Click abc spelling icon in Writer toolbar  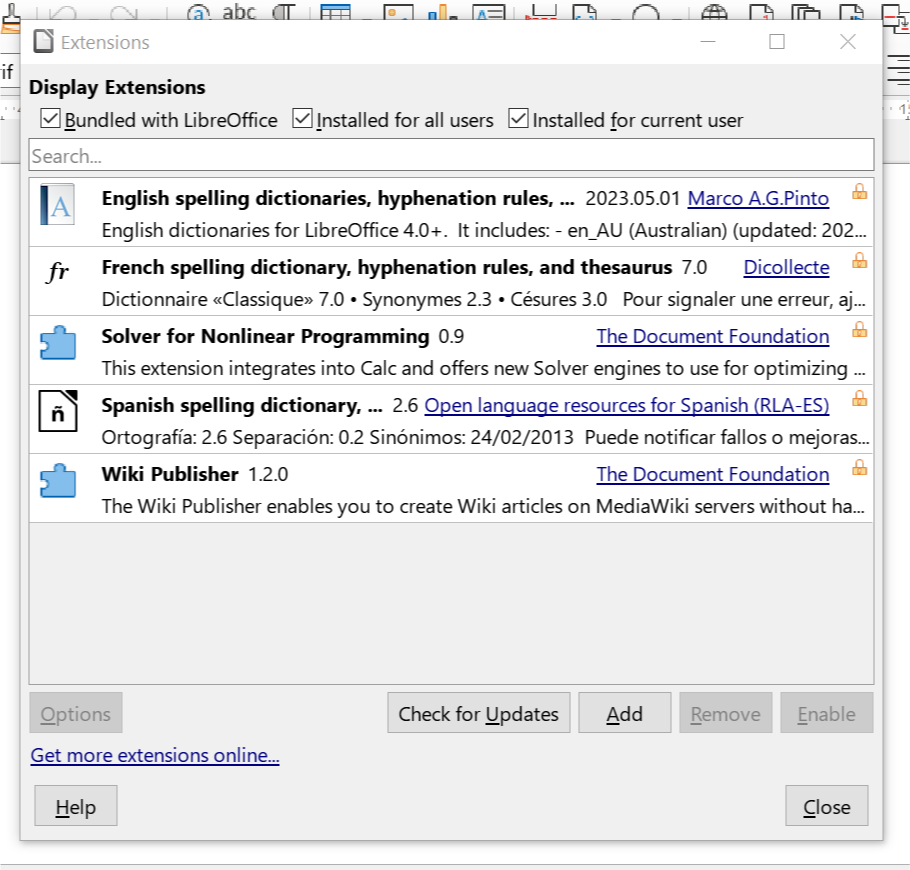pyautogui.click(x=239, y=10)
